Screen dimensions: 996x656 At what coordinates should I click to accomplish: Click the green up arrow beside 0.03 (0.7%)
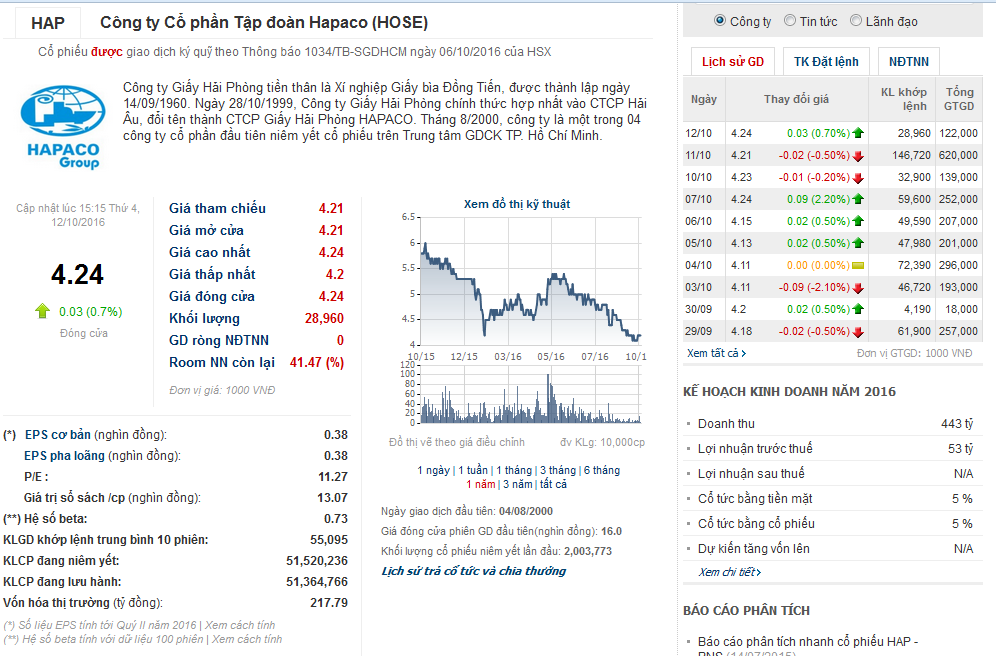43,311
